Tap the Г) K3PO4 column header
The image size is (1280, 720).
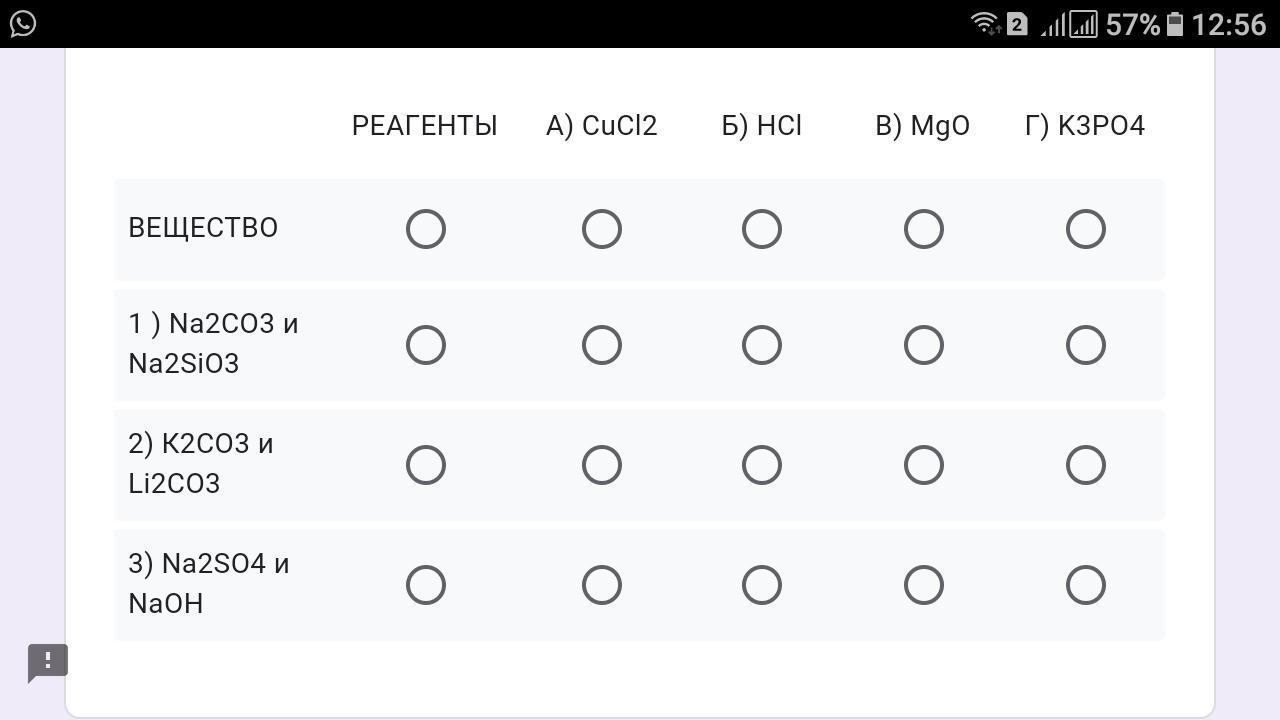(1085, 126)
